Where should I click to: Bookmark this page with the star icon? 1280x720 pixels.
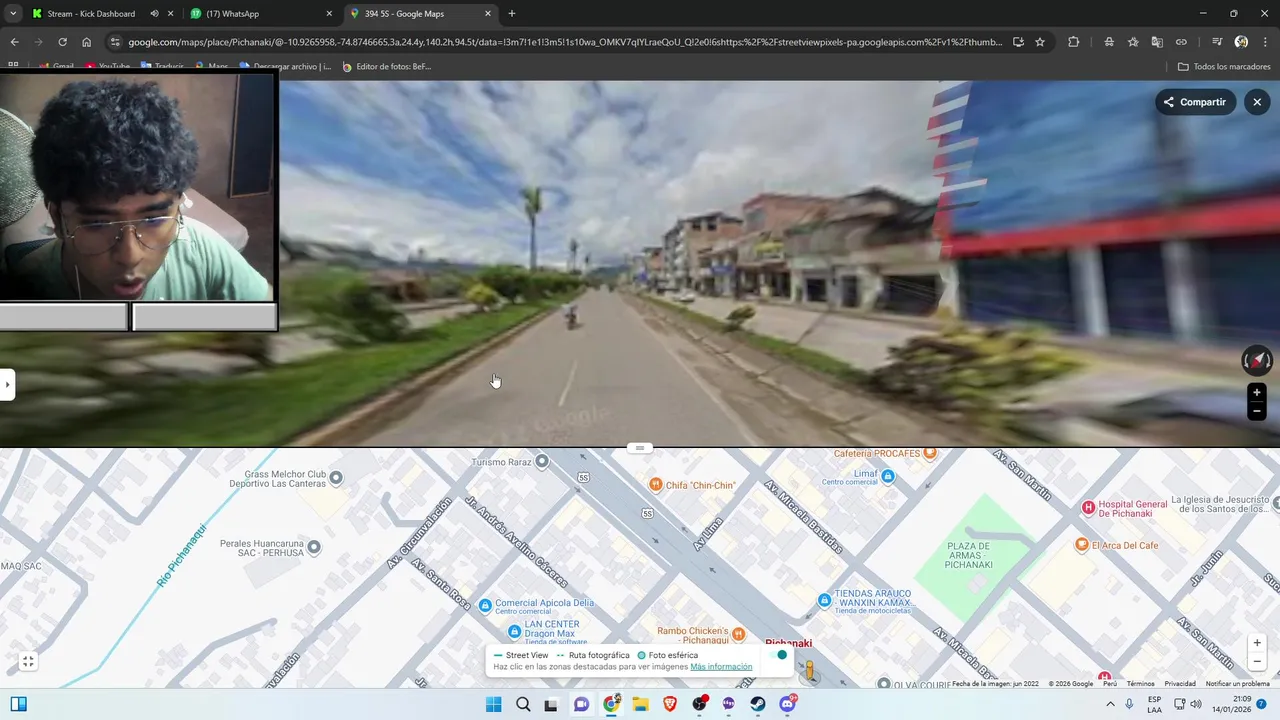coord(1040,42)
